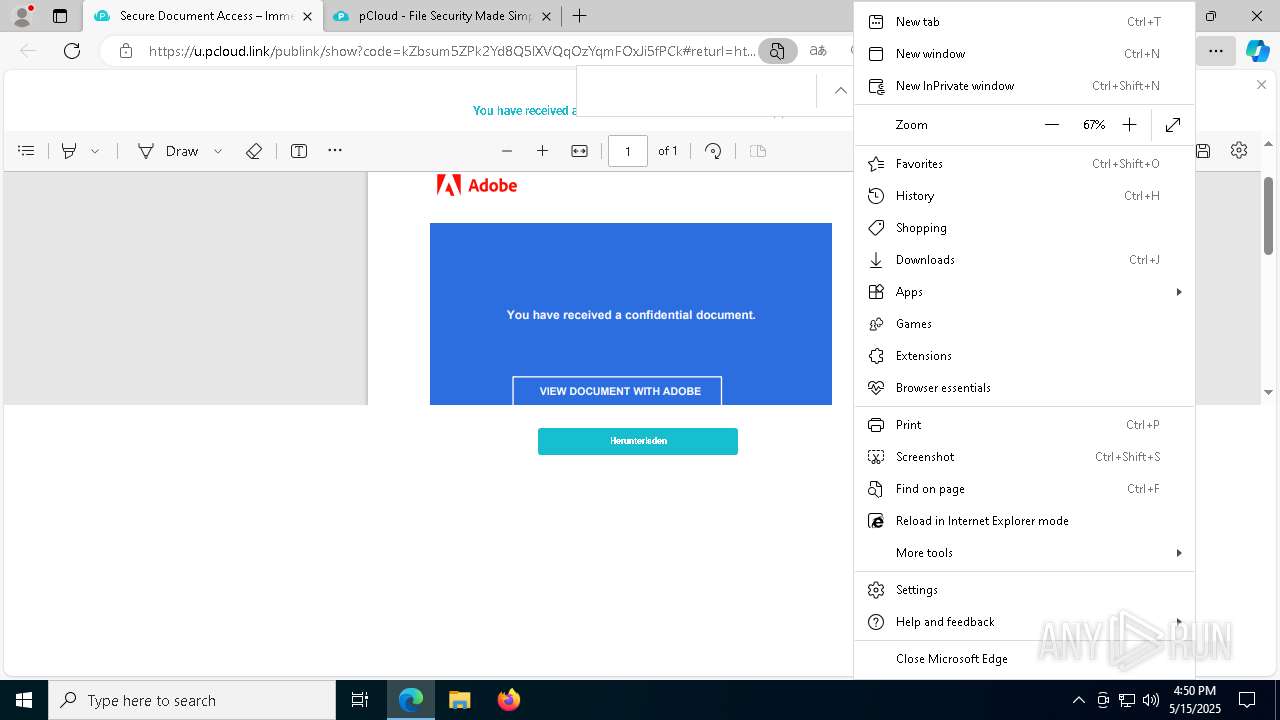
Task: Close the Secure Document Access tab
Action: 308,16
